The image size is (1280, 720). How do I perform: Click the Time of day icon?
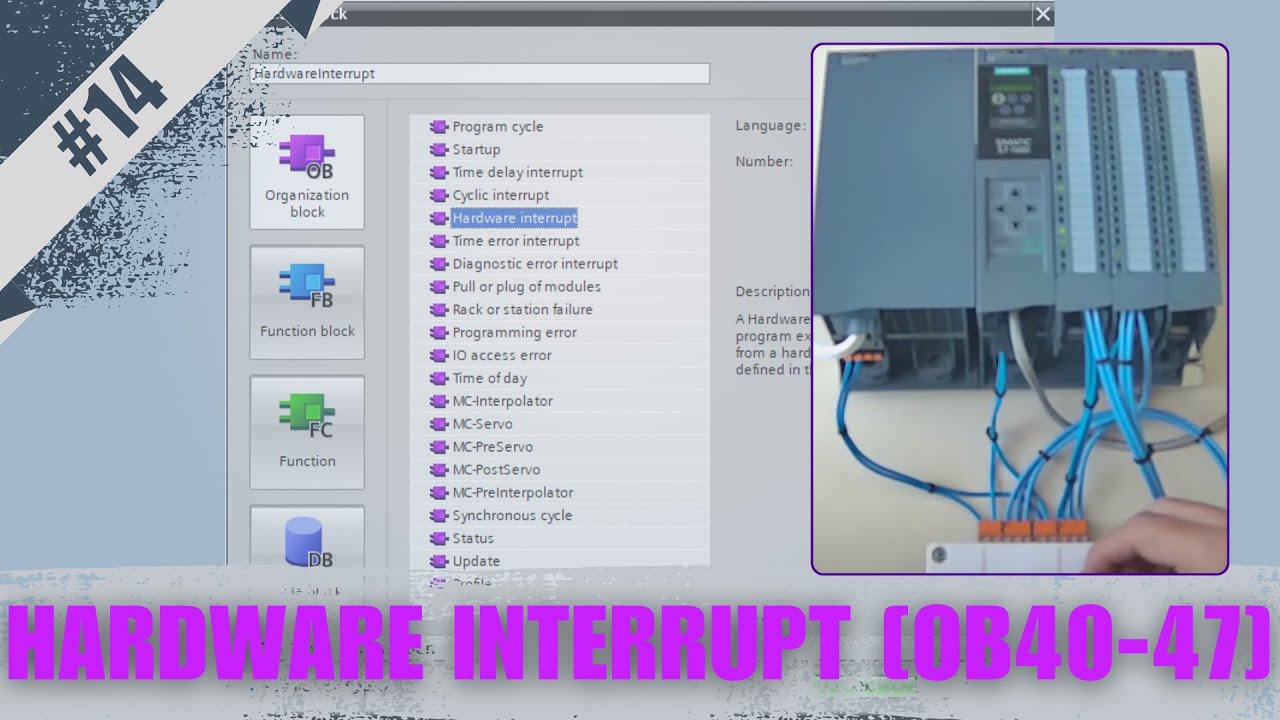click(x=438, y=379)
